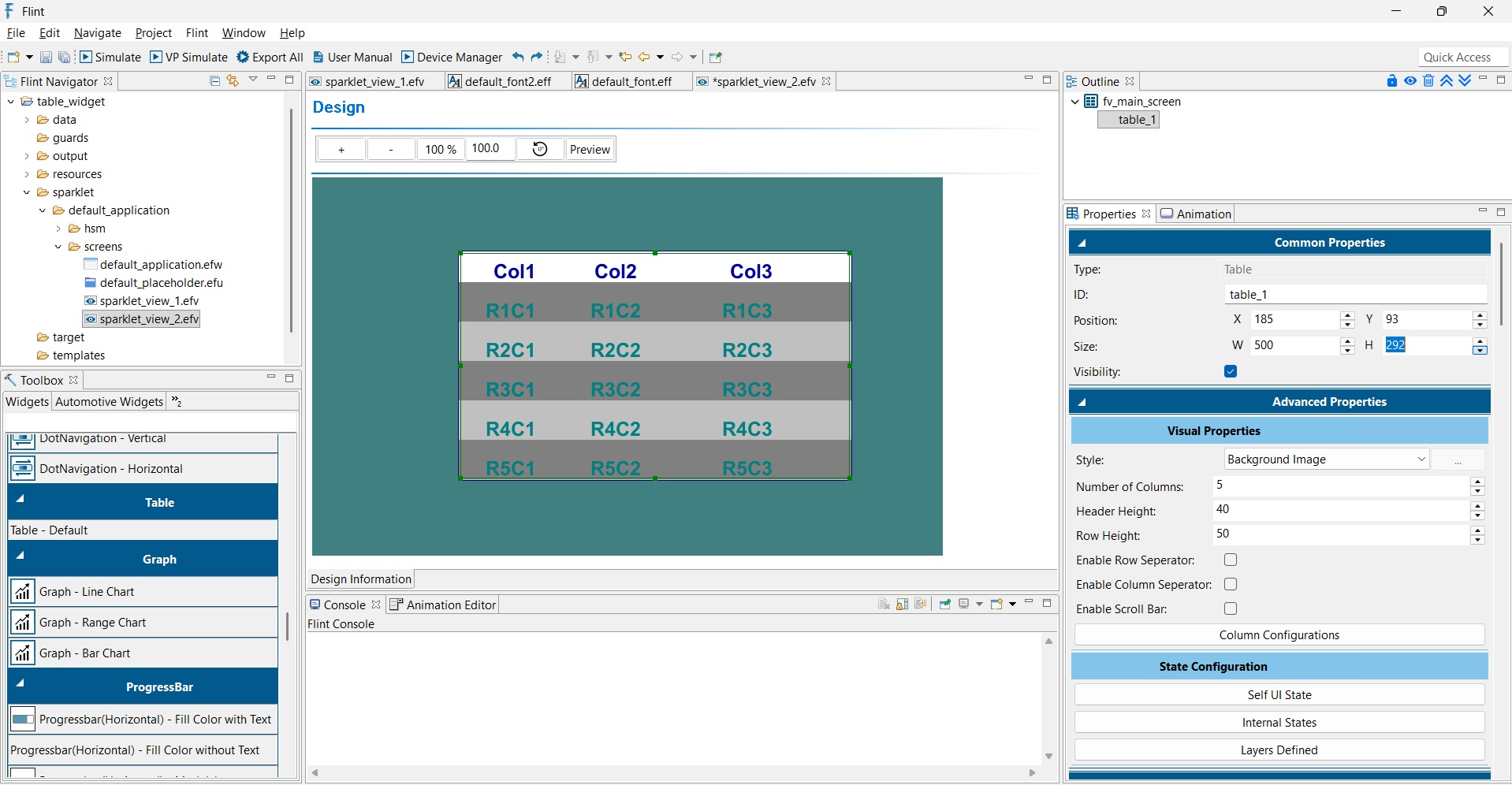Viewport: 1512px width, 785px height.
Task: Click the zoom in plus button
Action: point(341,149)
